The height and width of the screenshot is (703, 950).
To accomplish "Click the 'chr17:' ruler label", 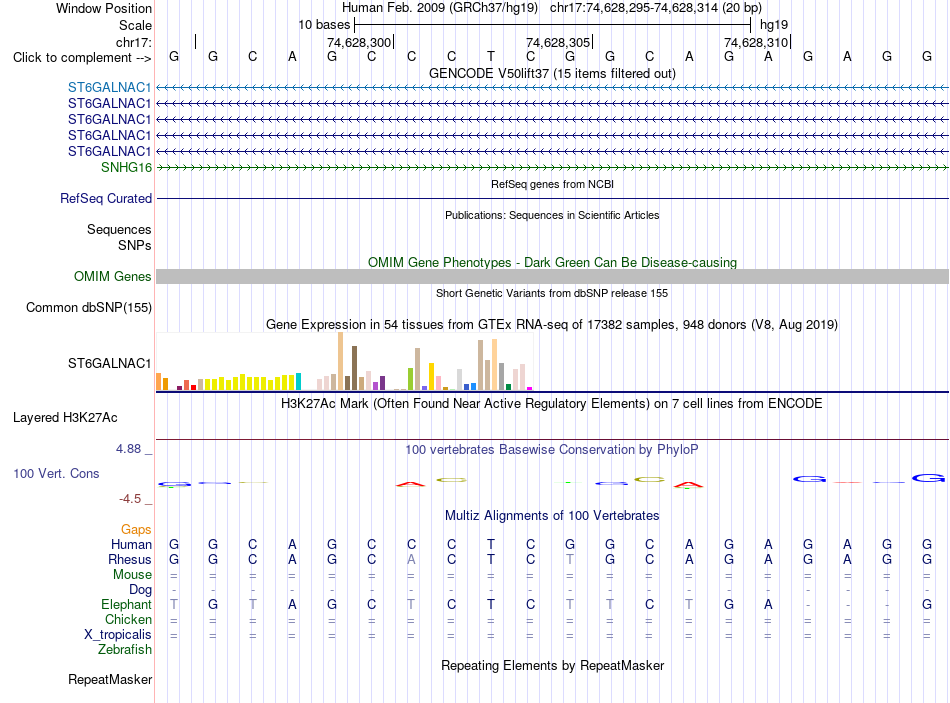I will click(133, 42).
